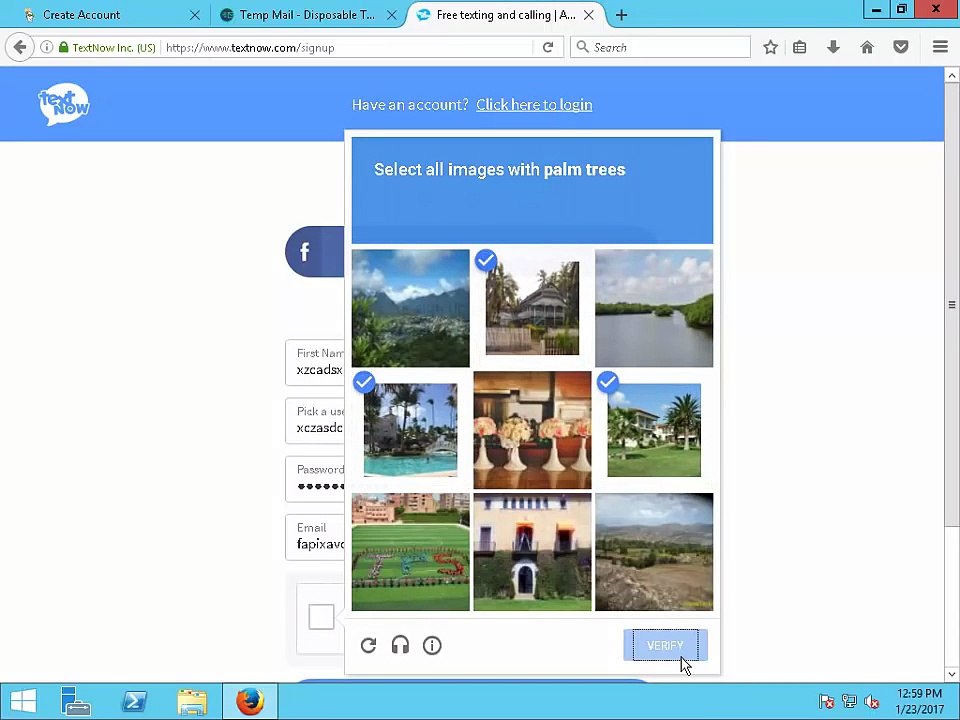Tick the reCAPTCHA checkbox beneath the form

tap(321, 617)
